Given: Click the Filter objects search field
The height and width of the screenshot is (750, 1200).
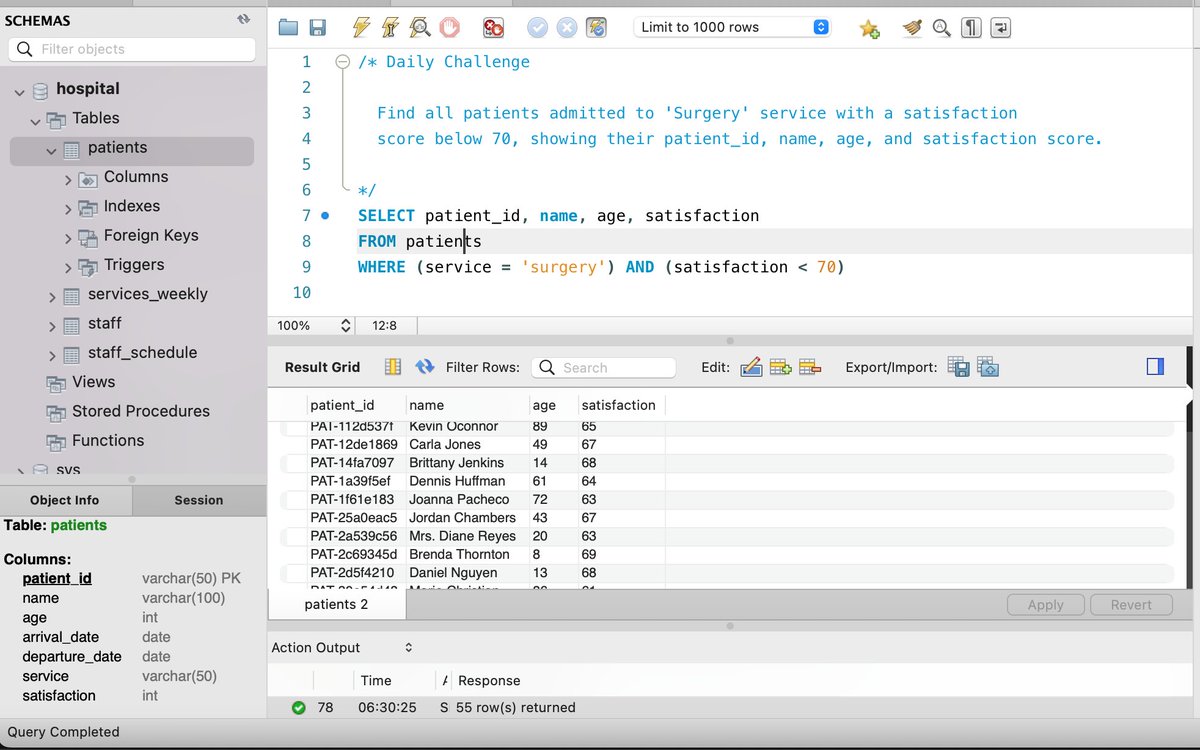Looking at the screenshot, I should pyautogui.click(x=132, y=49).
